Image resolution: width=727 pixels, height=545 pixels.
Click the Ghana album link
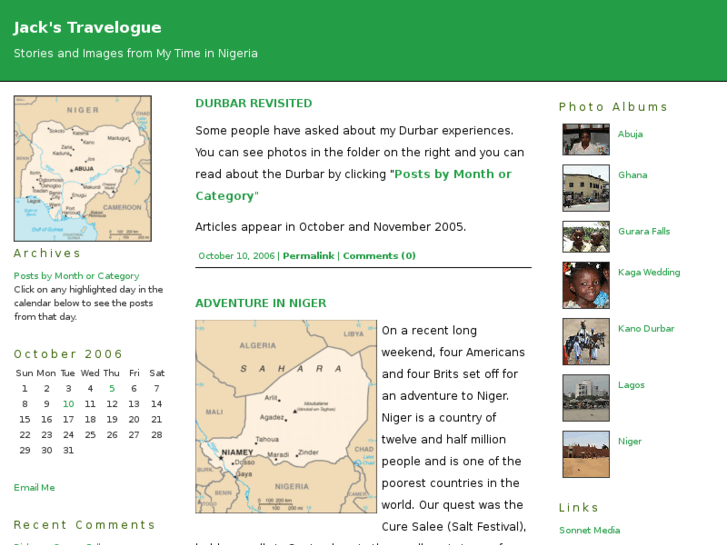click(632, 175)
